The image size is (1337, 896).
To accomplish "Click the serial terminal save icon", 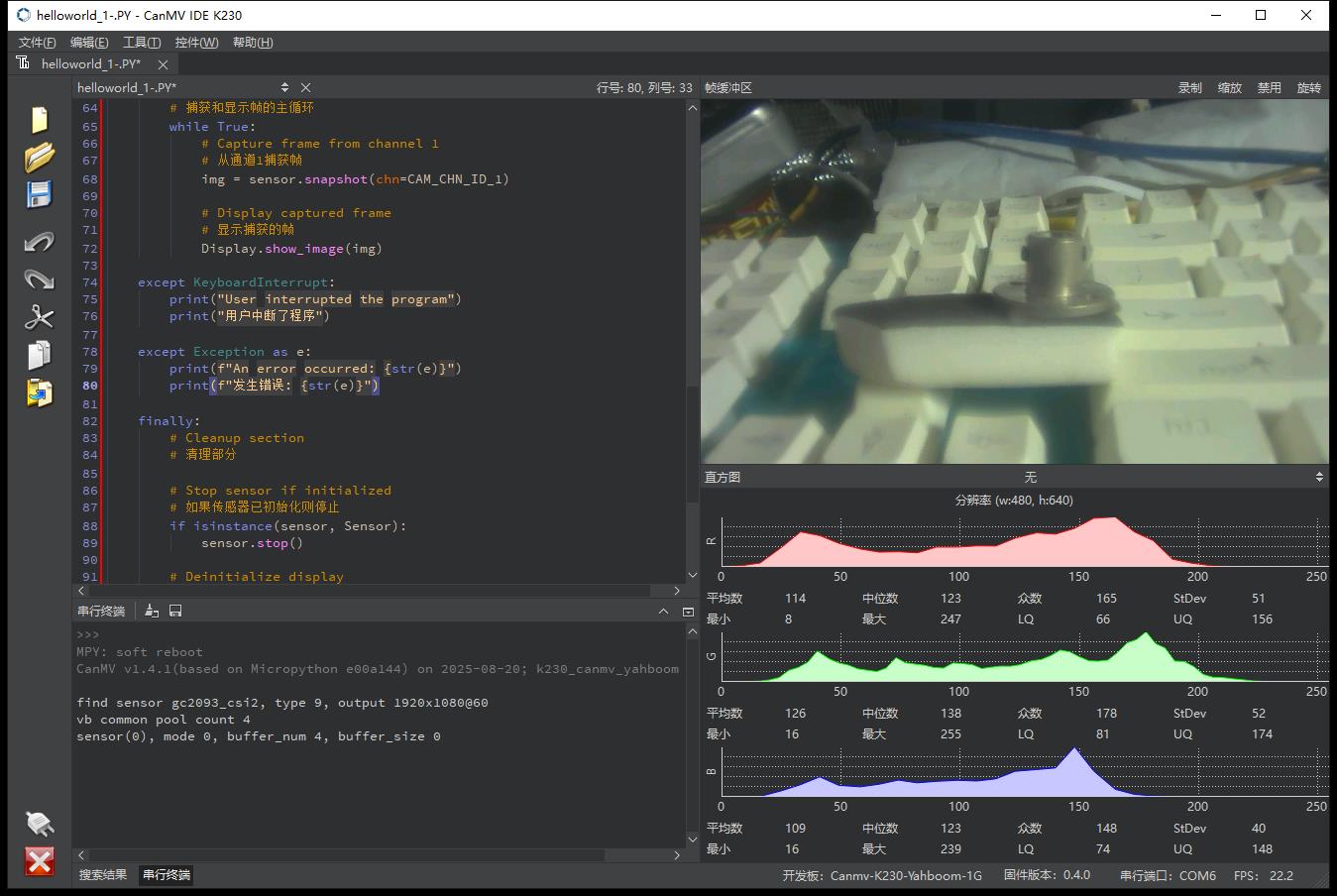I will pos(175,611).
